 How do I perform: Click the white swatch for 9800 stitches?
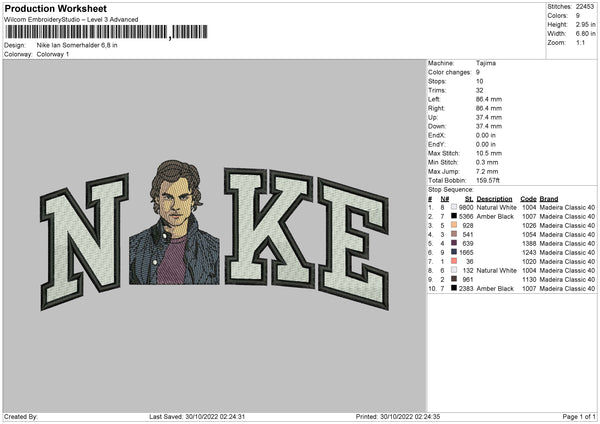(454, 207)
